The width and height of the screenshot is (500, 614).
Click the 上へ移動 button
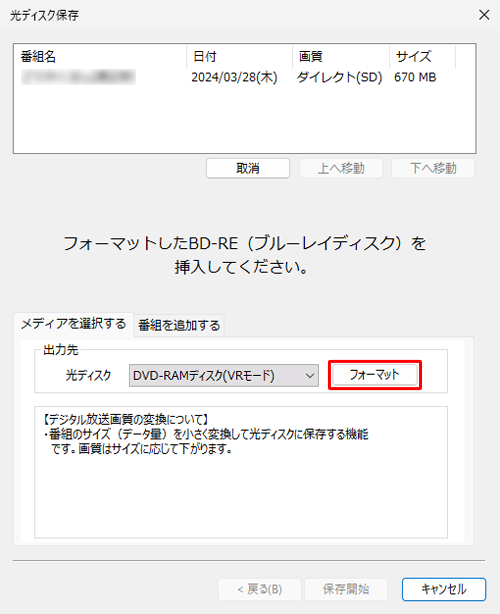(341, 168)
